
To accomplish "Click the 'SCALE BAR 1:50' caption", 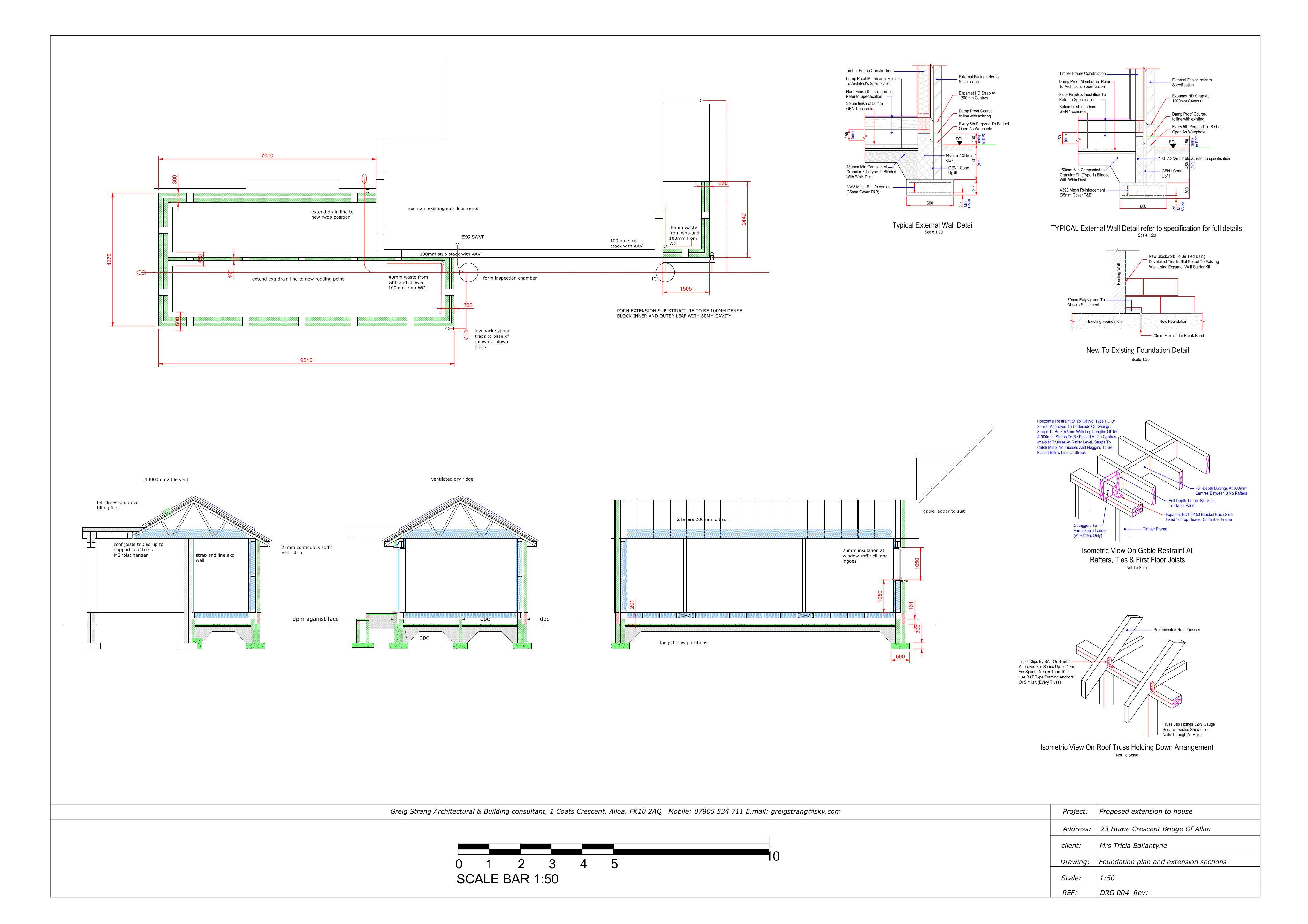I will 507,879.
